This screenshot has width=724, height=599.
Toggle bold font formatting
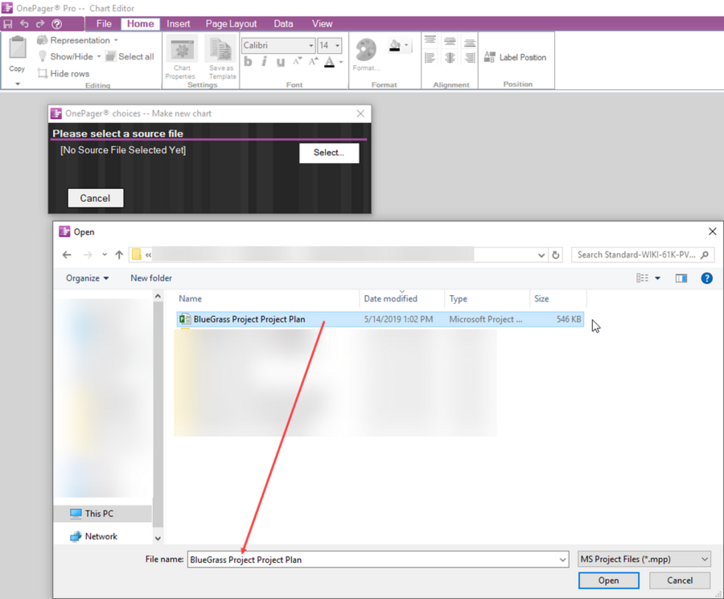(248, 61)
